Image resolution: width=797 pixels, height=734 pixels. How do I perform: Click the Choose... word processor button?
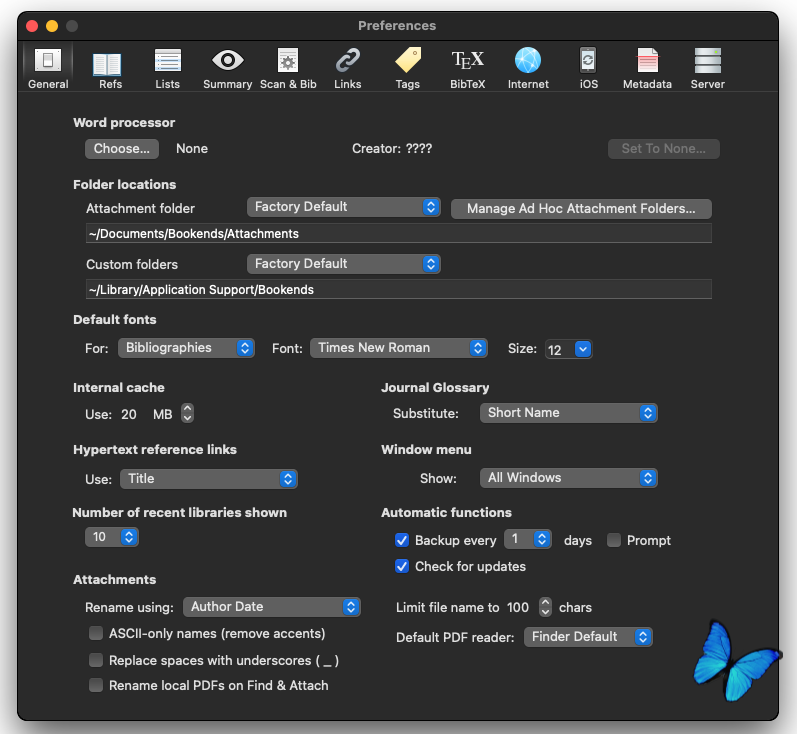121,148
